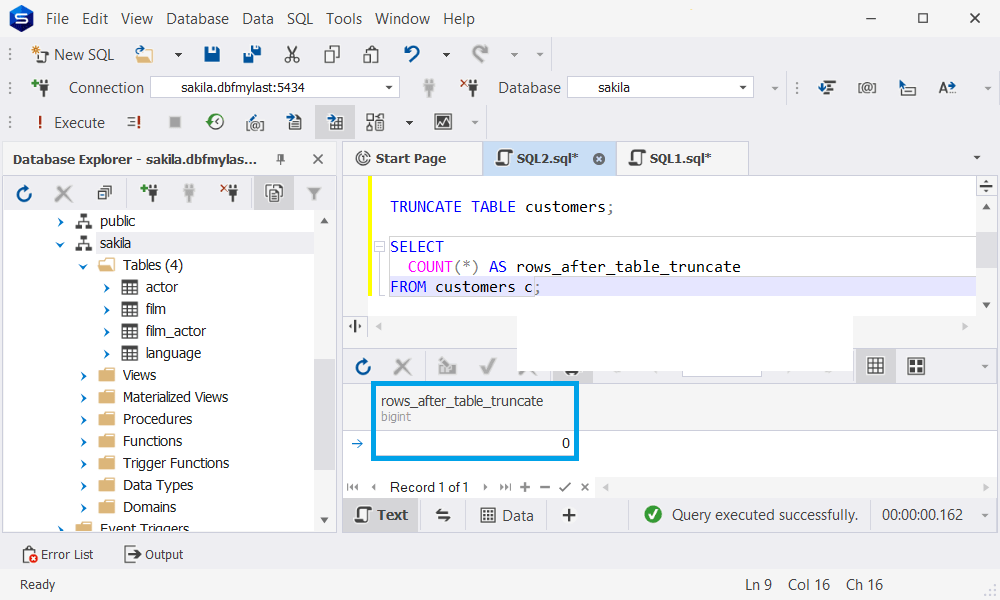Refresh the Database Explorer tree

[23, 193]
